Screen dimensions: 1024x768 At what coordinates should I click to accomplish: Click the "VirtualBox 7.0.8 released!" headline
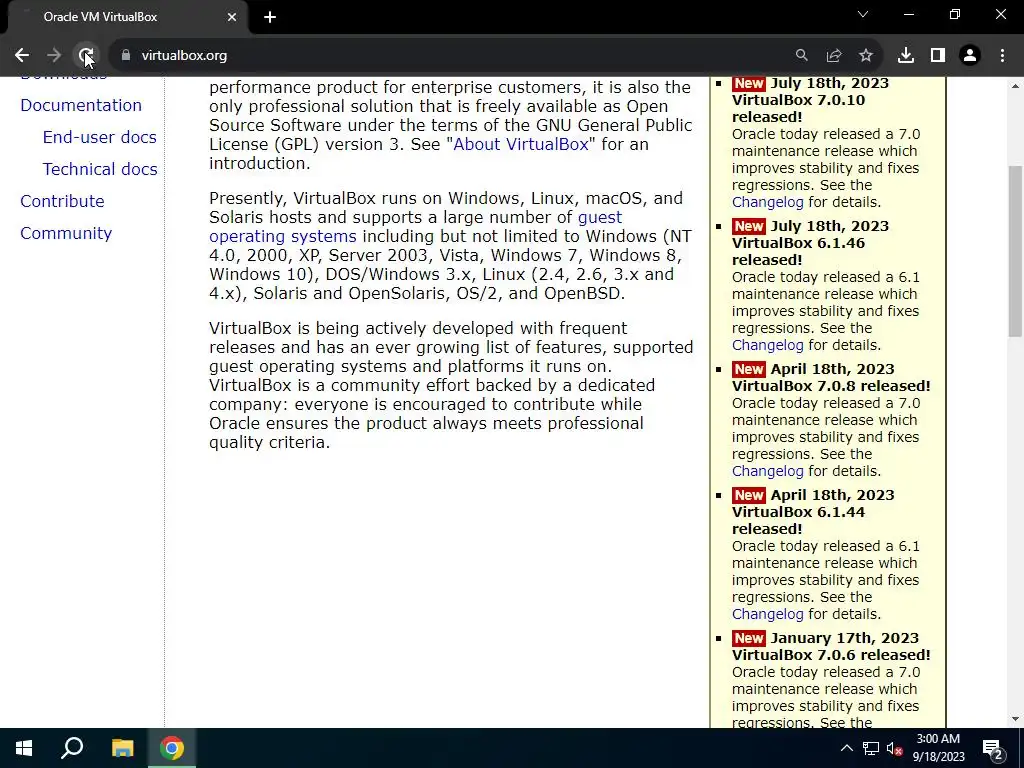pyautogui.click(x=831, y=386)
